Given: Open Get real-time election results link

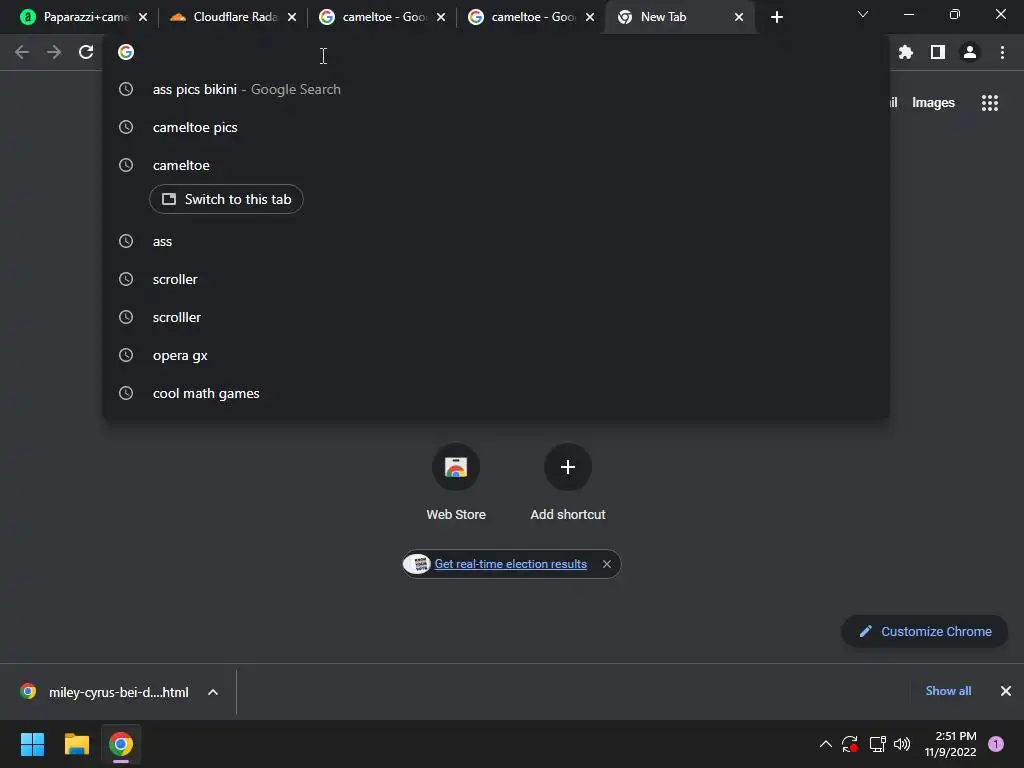Looking at the screenshot, I should (x=511, y=564).
